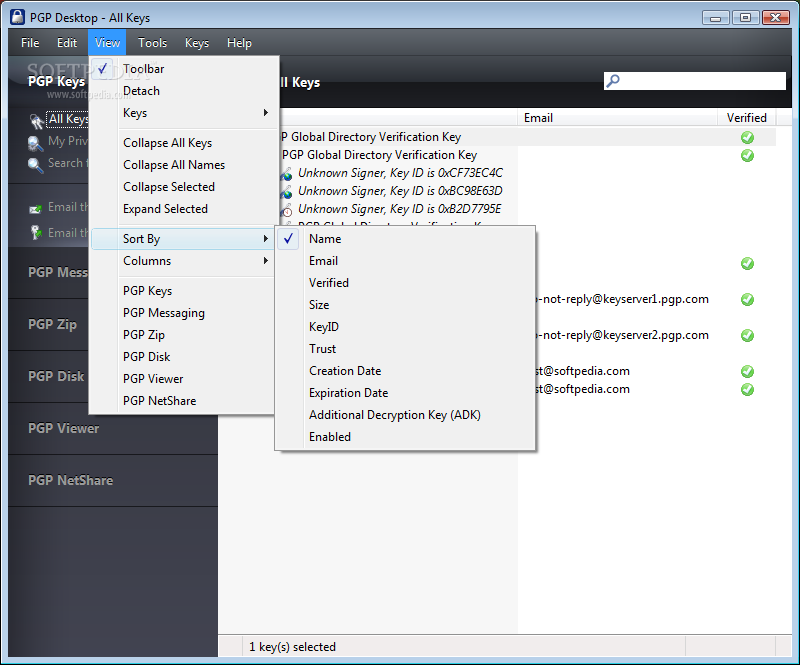Select 'Unknown Signer, Key ID is 0xB2D7795E' row
Screen dimensions: 800x665
click(x=399, y=209)
